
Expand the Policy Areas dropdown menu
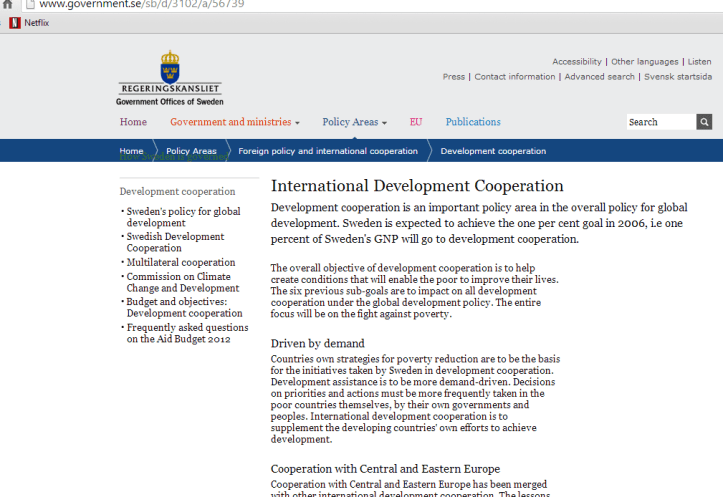[x=354, y=122]
